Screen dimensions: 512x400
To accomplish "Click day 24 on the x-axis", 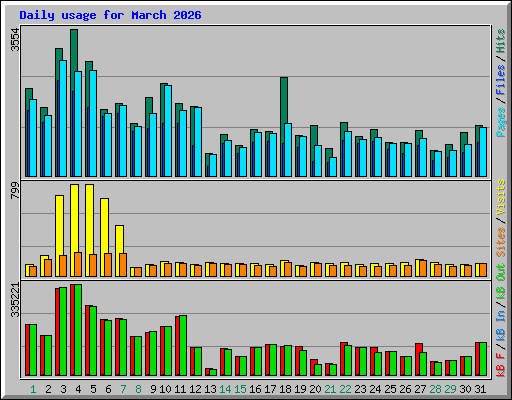I will (x=375, y=389).
